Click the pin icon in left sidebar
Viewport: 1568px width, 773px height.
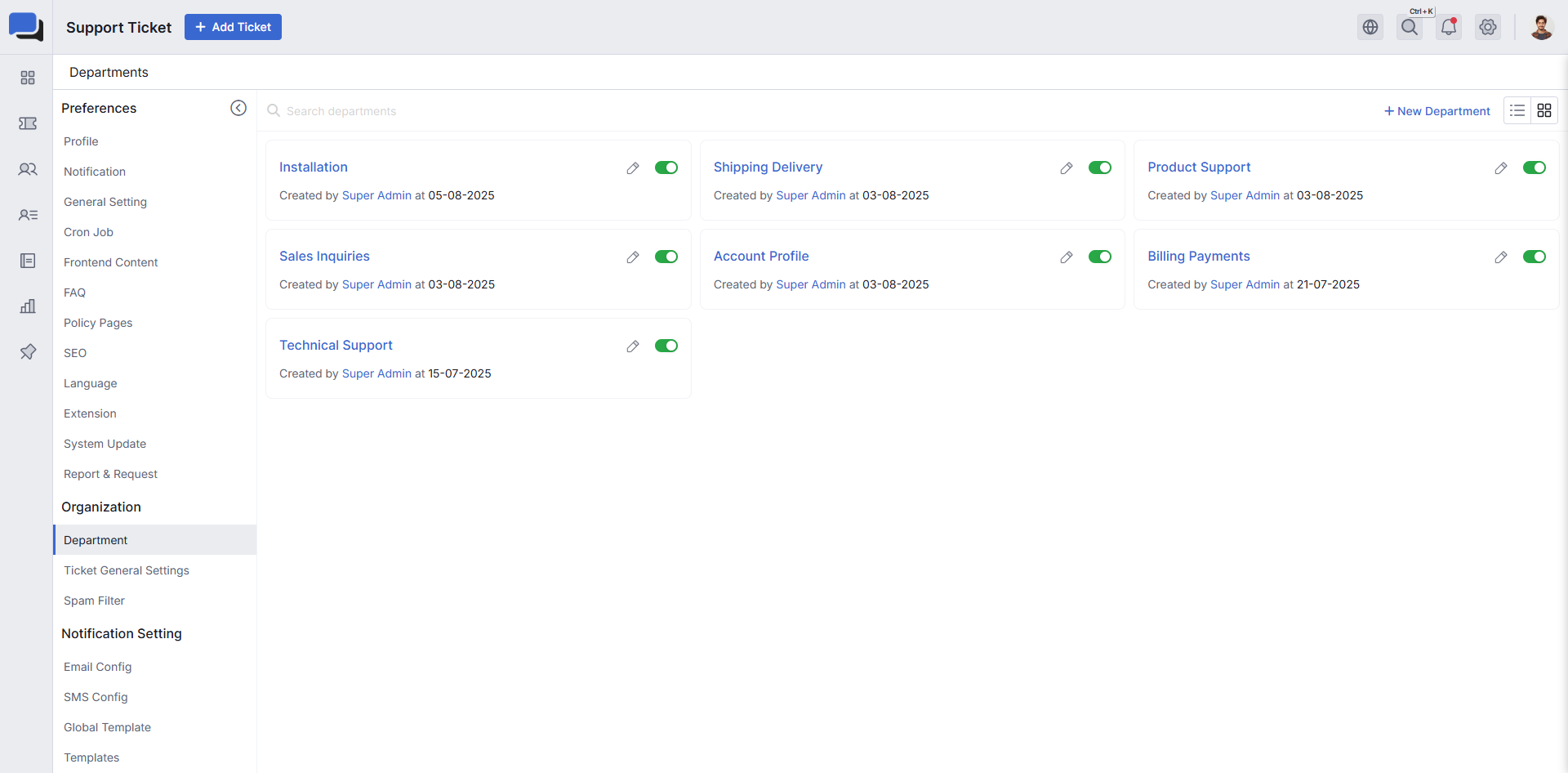[x=28, y=352]
